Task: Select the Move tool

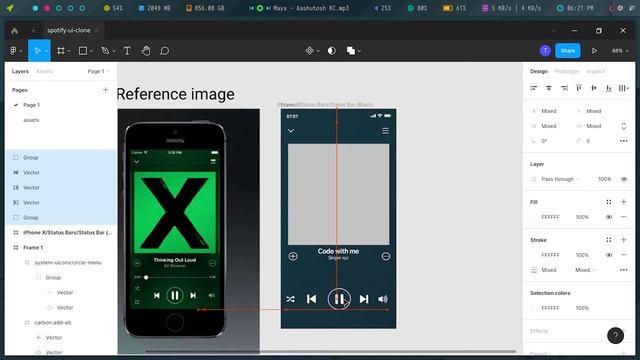Action: (x=37, y=51)
